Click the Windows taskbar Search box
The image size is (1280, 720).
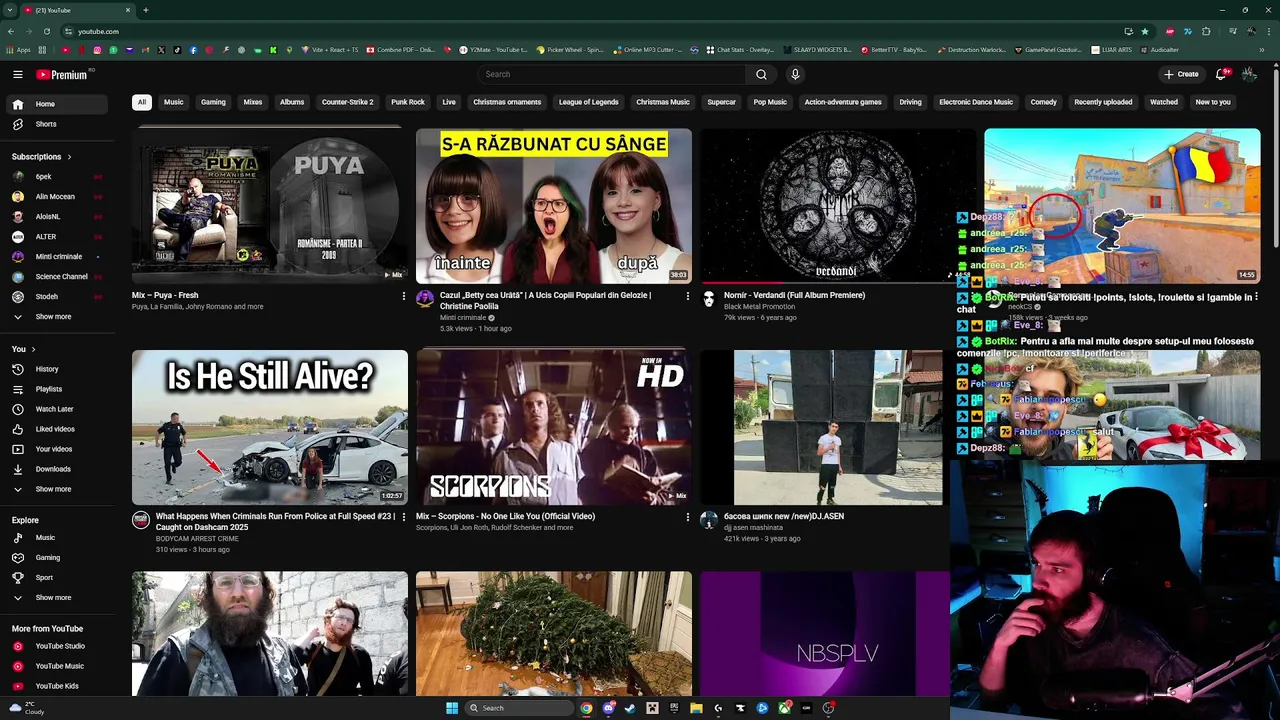click(520, 708)
